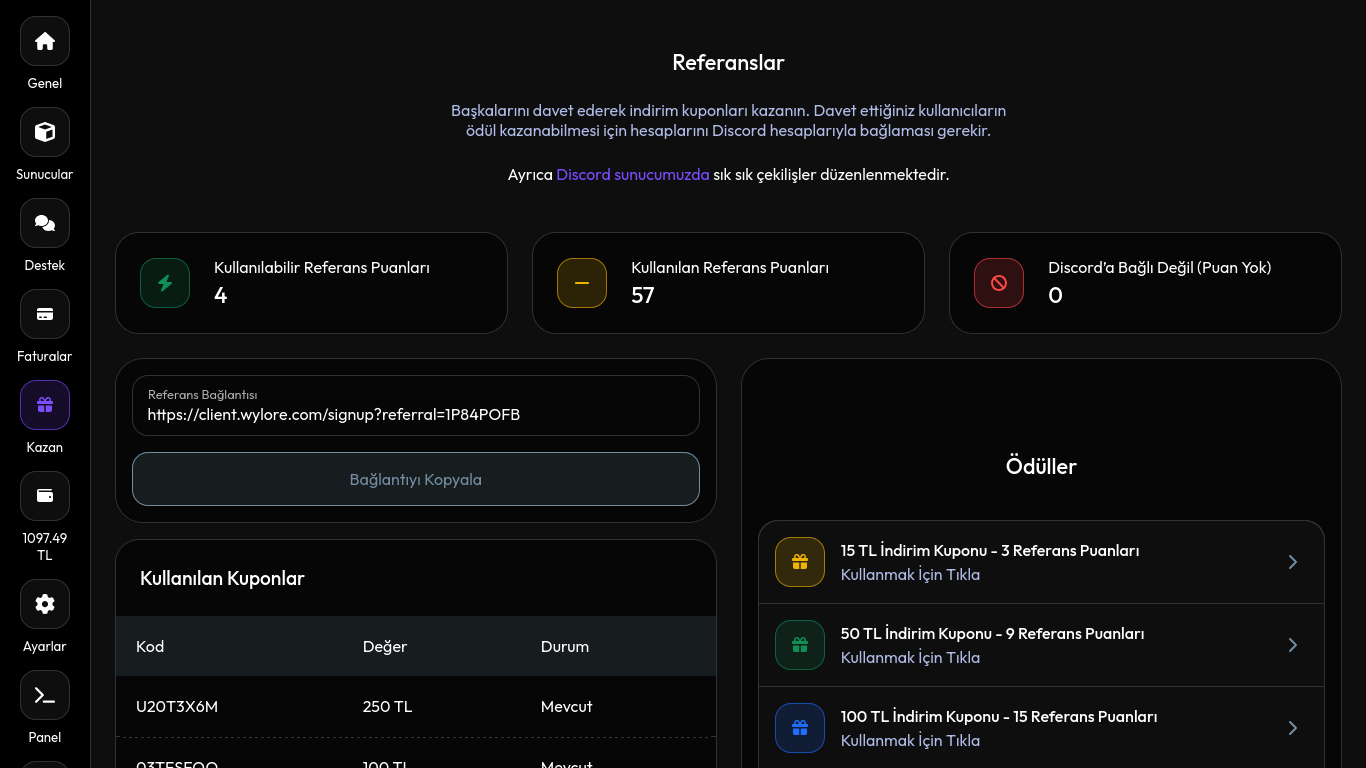Viewport: 1366px width, 768px height.
Task: Expand the 100 TL coupon reward chevron
Action: (1292, 728)
